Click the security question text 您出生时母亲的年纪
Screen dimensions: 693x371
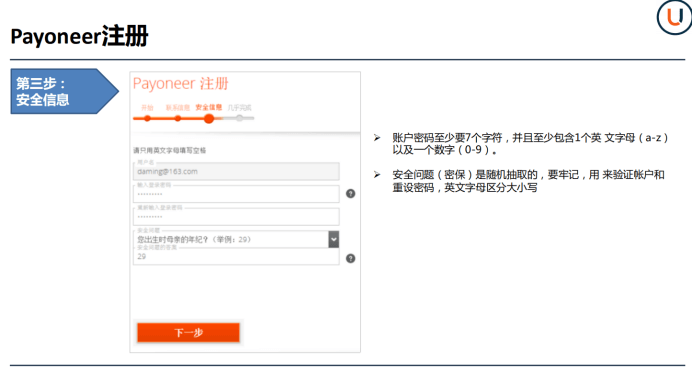point(194,240)
